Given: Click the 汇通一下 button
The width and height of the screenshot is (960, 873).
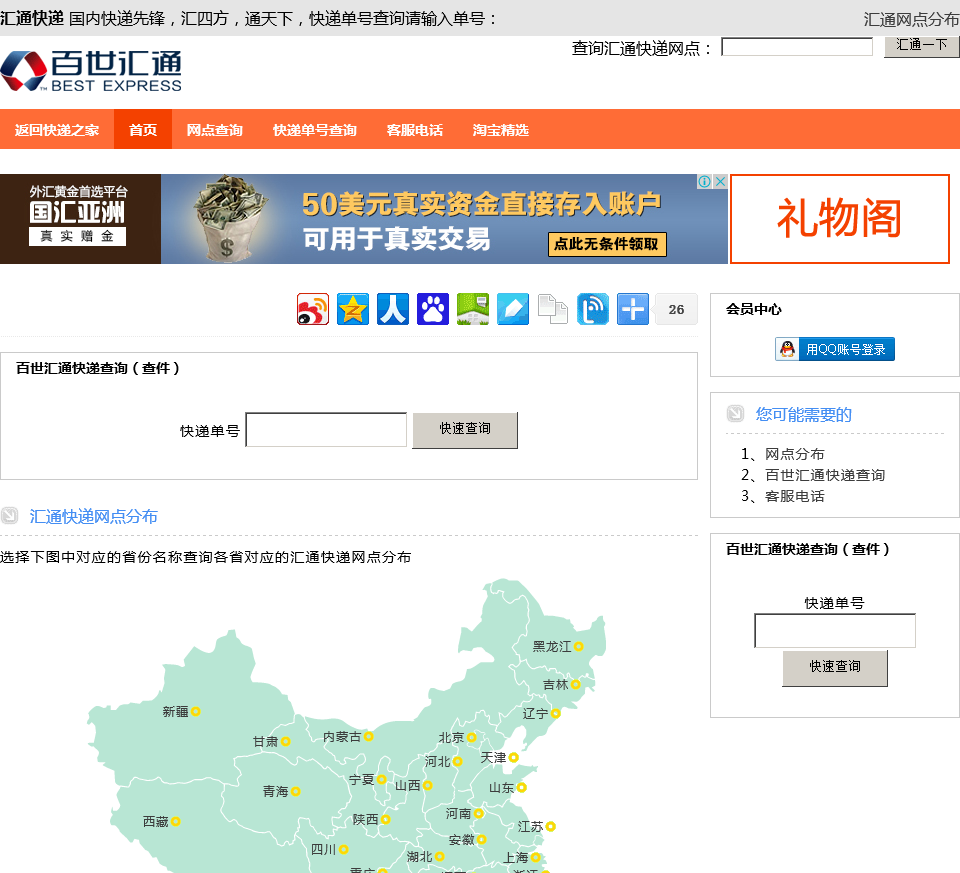Looking at the screenshot, I should [x=921, y=46].
